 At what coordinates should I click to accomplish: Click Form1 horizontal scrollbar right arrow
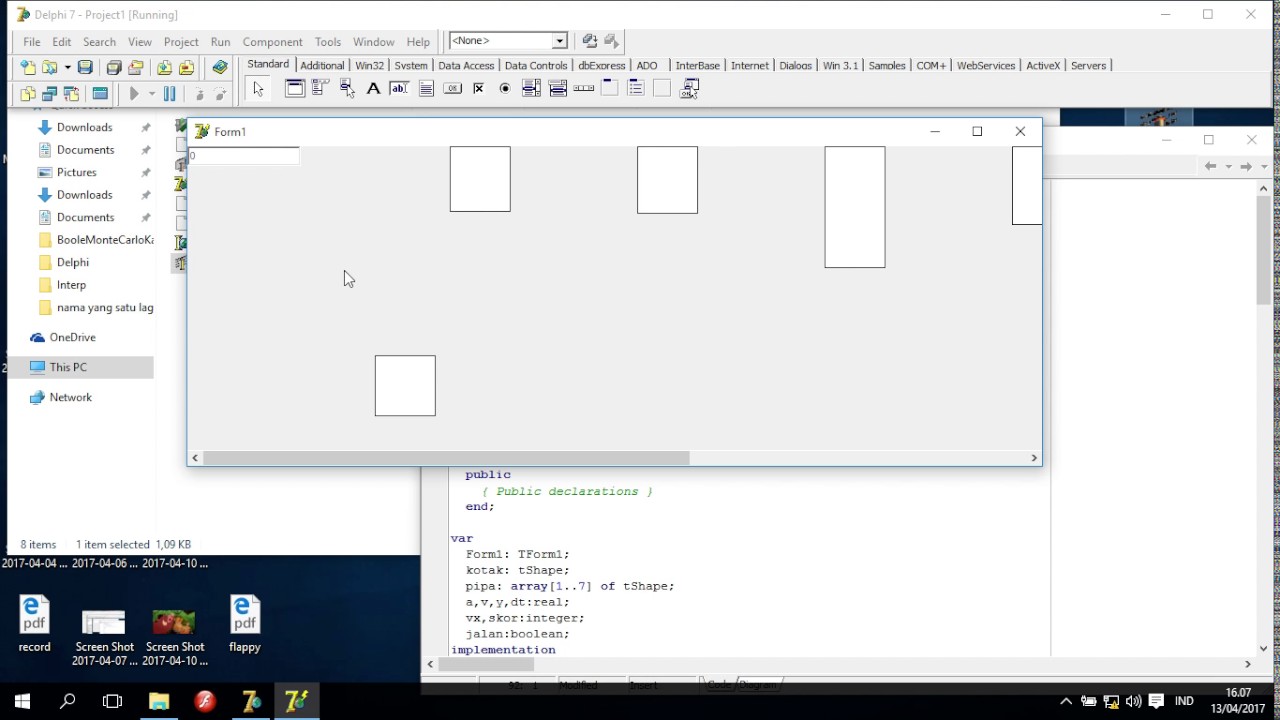point(1034,458)
